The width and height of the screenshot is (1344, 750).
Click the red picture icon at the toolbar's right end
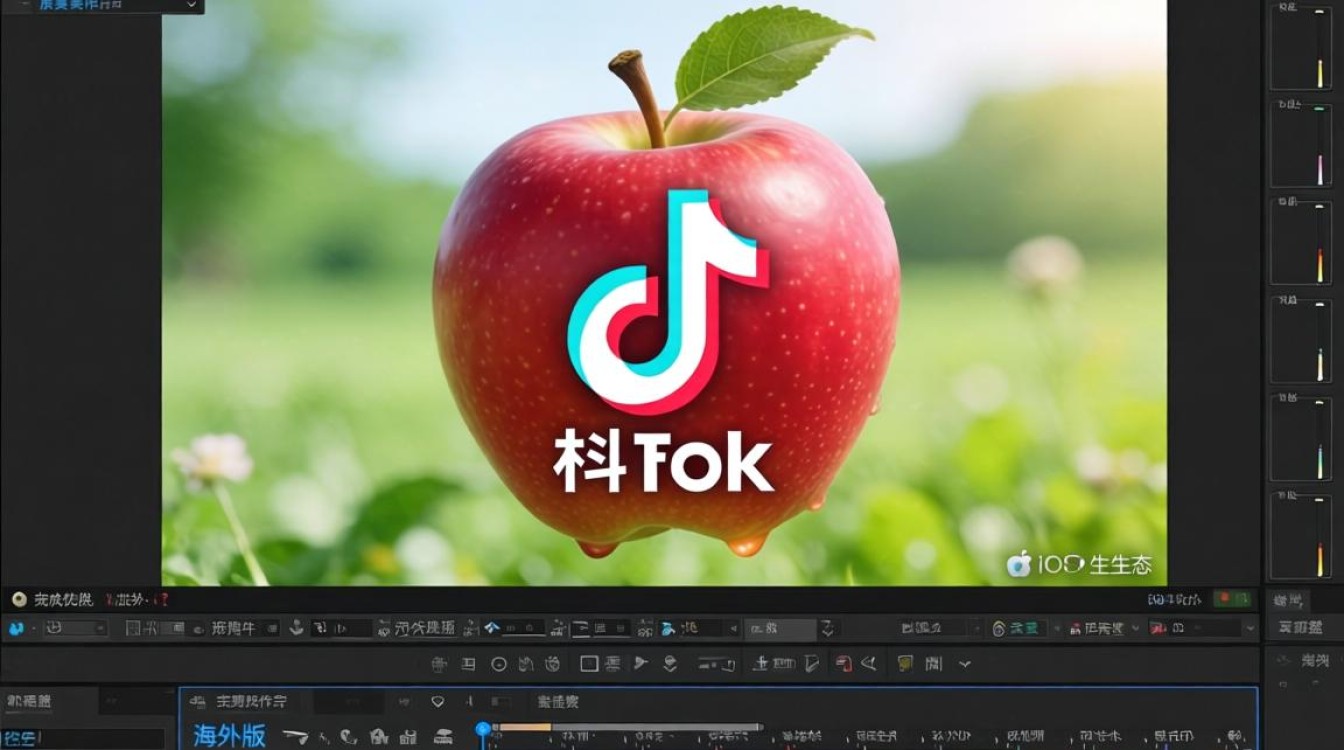click(x=1159, y=628)
